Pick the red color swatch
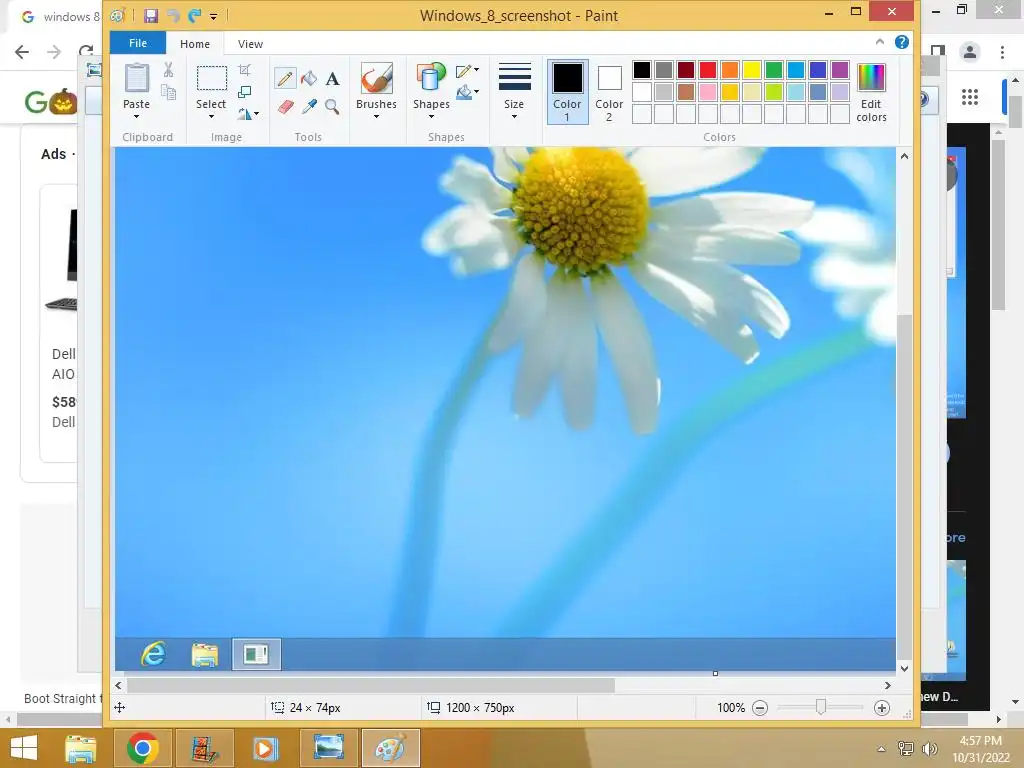The image size is (1024, 768). (x=708, y=70)
